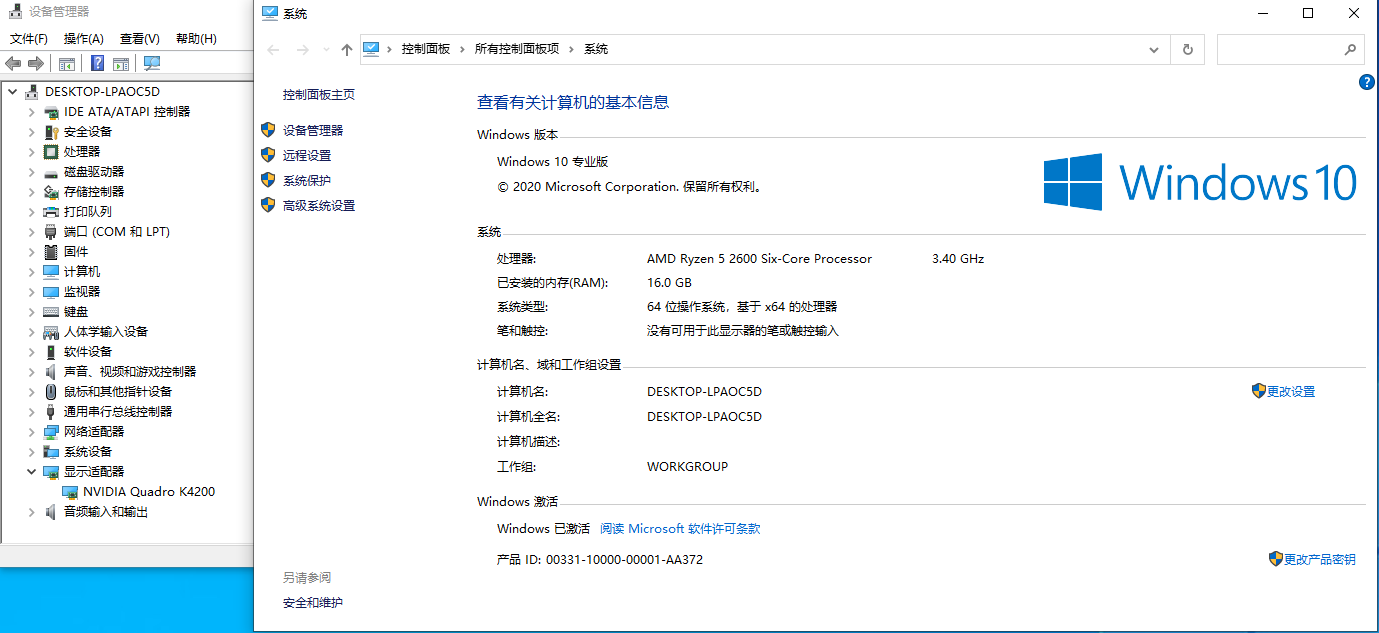Screen dimensions: 1379x633
Task: Open the 安全和维护 link
Action: click(313, 602)
